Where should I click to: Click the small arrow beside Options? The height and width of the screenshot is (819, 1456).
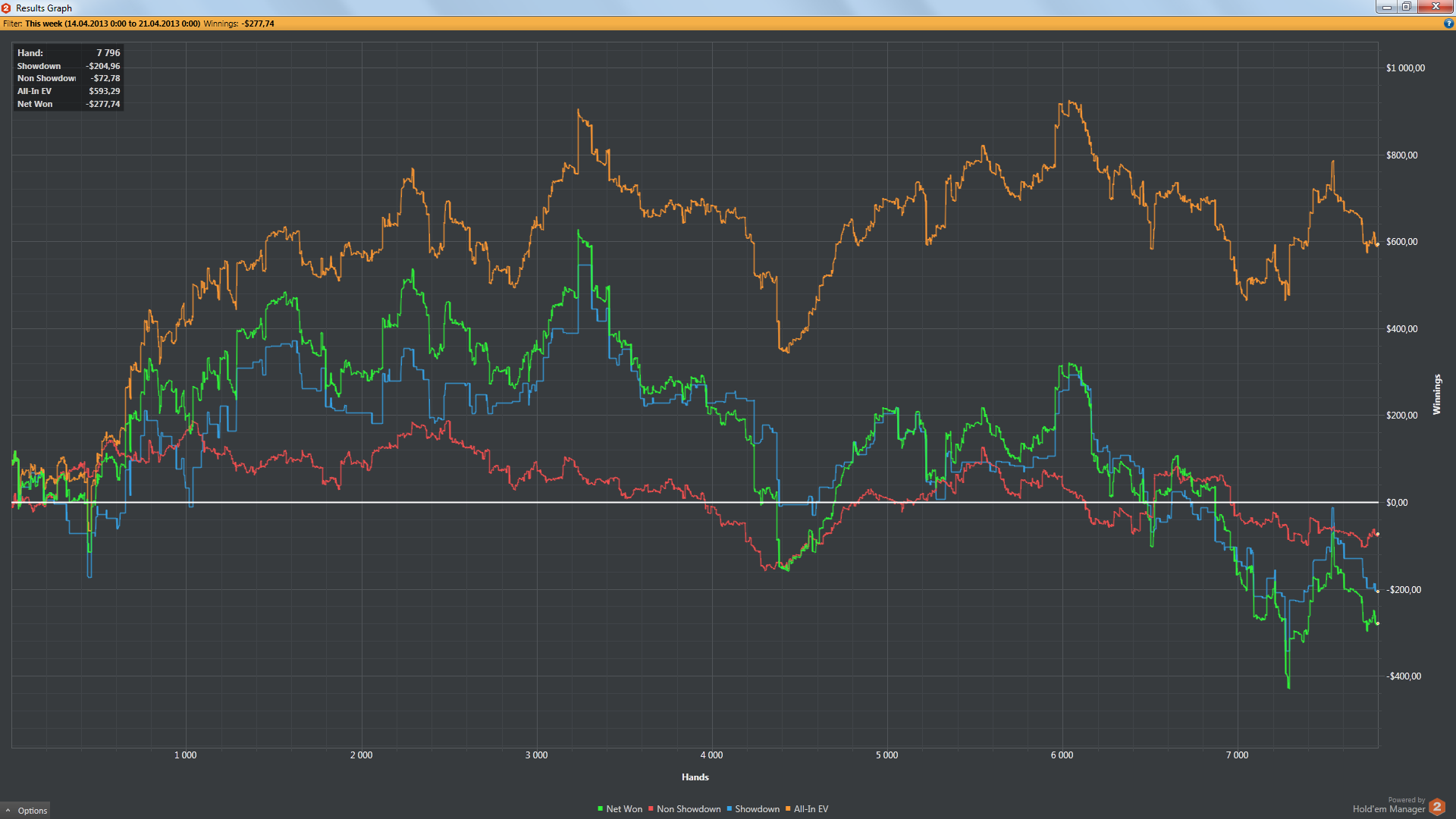point(8,811)
